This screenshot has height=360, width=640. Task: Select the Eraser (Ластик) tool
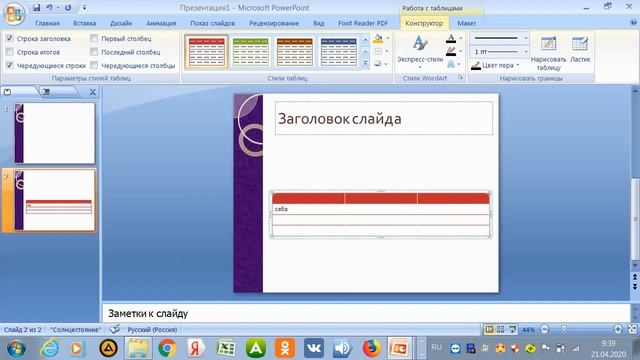coord(580,50)
